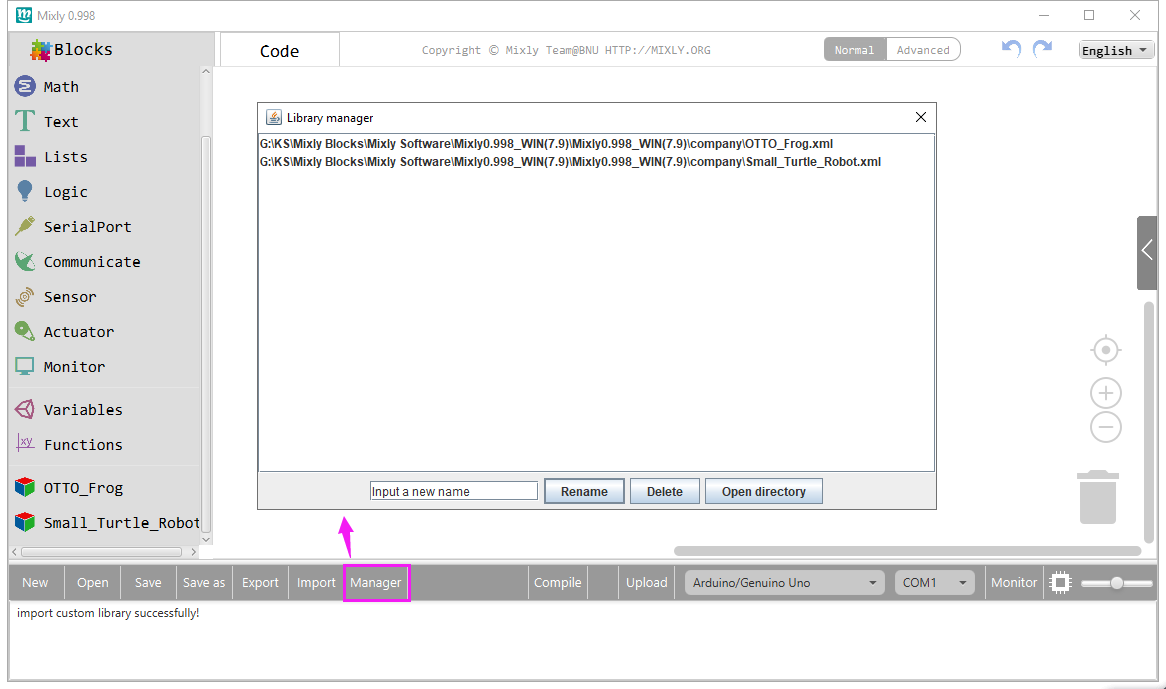This screenshot has height=689, width=1166.
Task: Switch to the Blocks tab
Action: 72,50
